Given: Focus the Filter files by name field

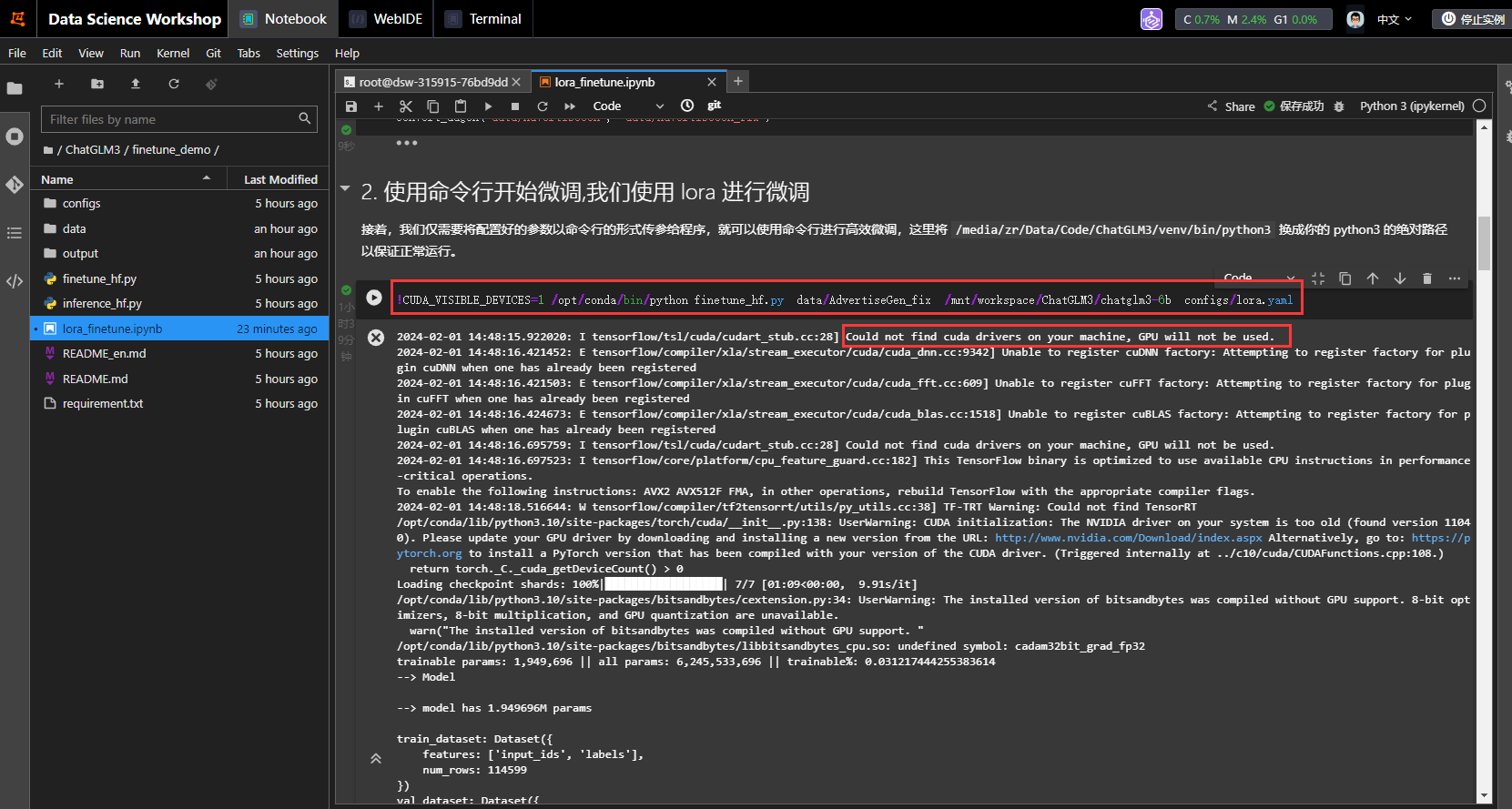Looking at the screenshot, I should pyautogui.click(x=179, y=119).
